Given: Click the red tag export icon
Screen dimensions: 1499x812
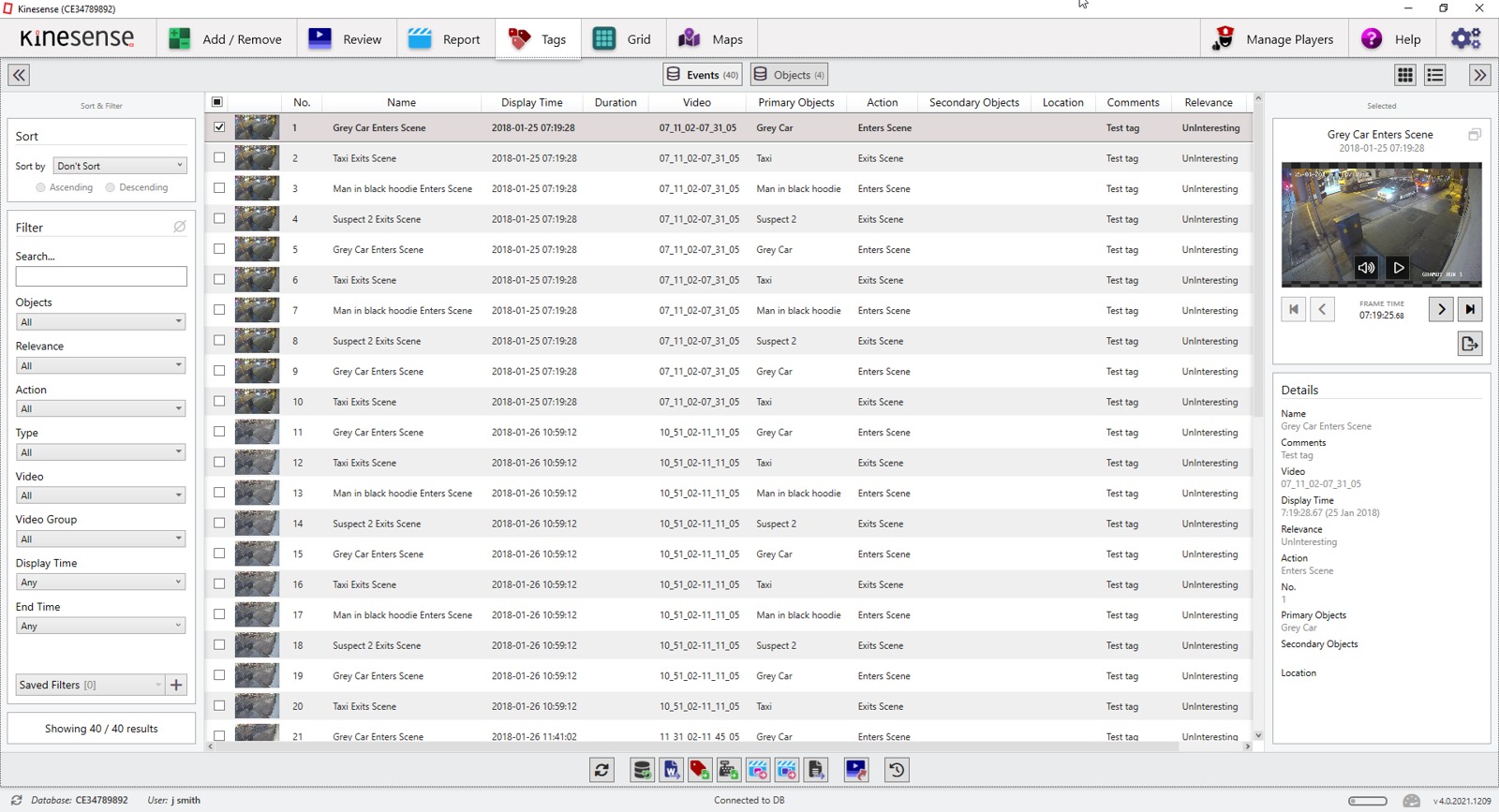Looking at the screenshot, I should point(700,770).
